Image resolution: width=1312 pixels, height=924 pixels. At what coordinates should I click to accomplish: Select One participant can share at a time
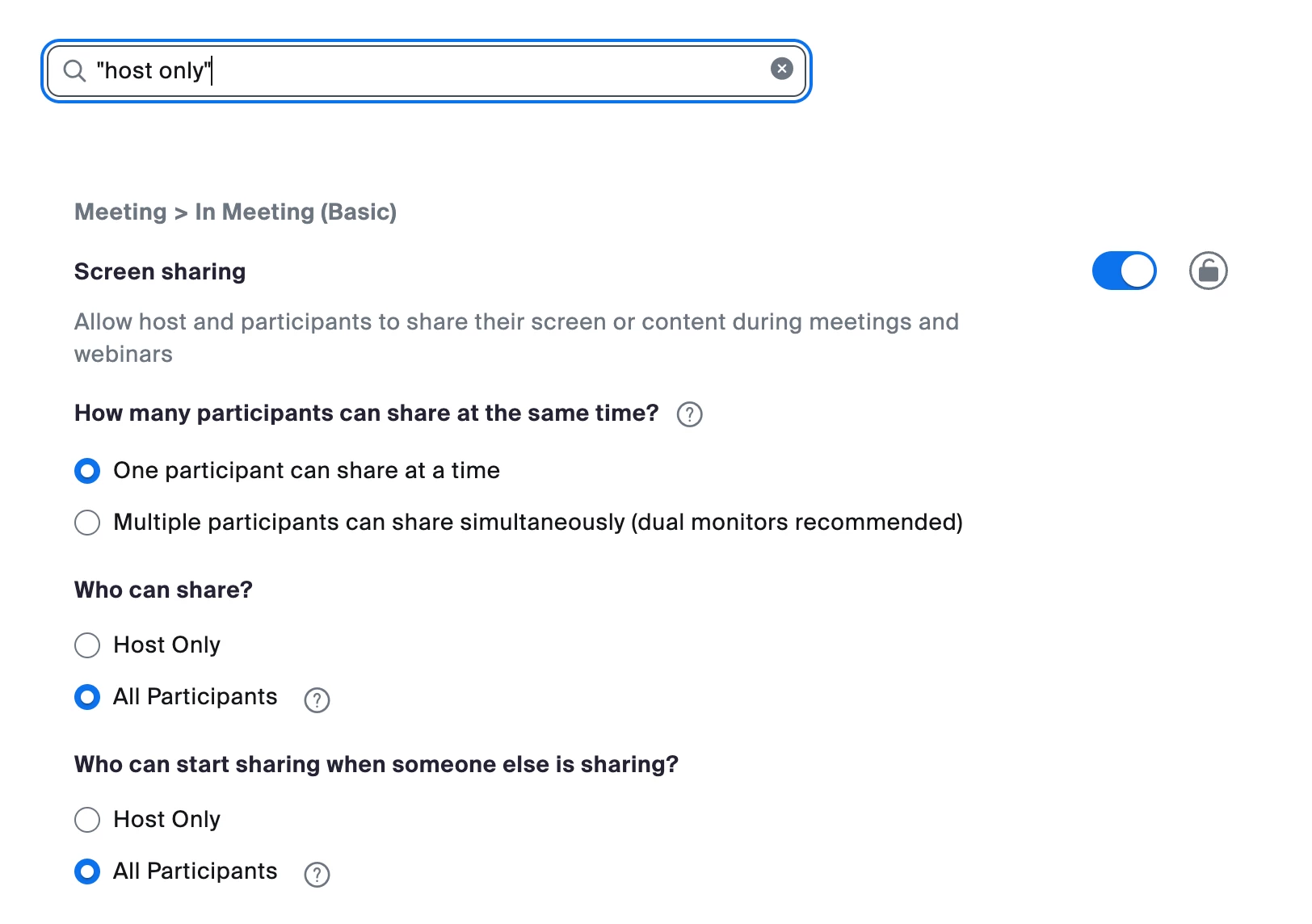87,471
